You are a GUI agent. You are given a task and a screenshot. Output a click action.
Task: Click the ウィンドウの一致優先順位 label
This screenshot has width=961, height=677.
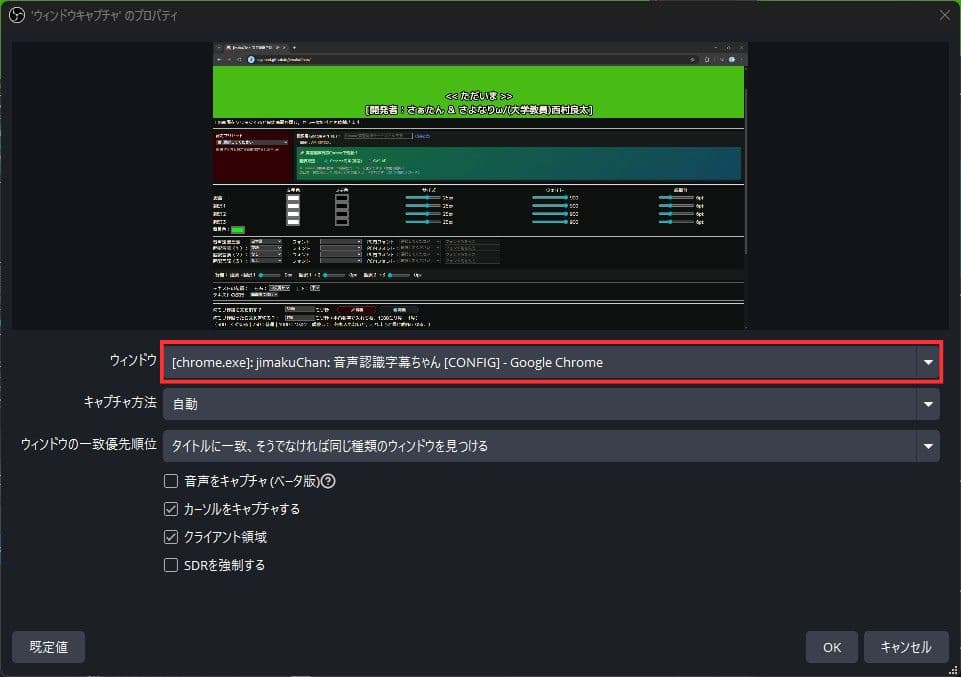point(89,445)
